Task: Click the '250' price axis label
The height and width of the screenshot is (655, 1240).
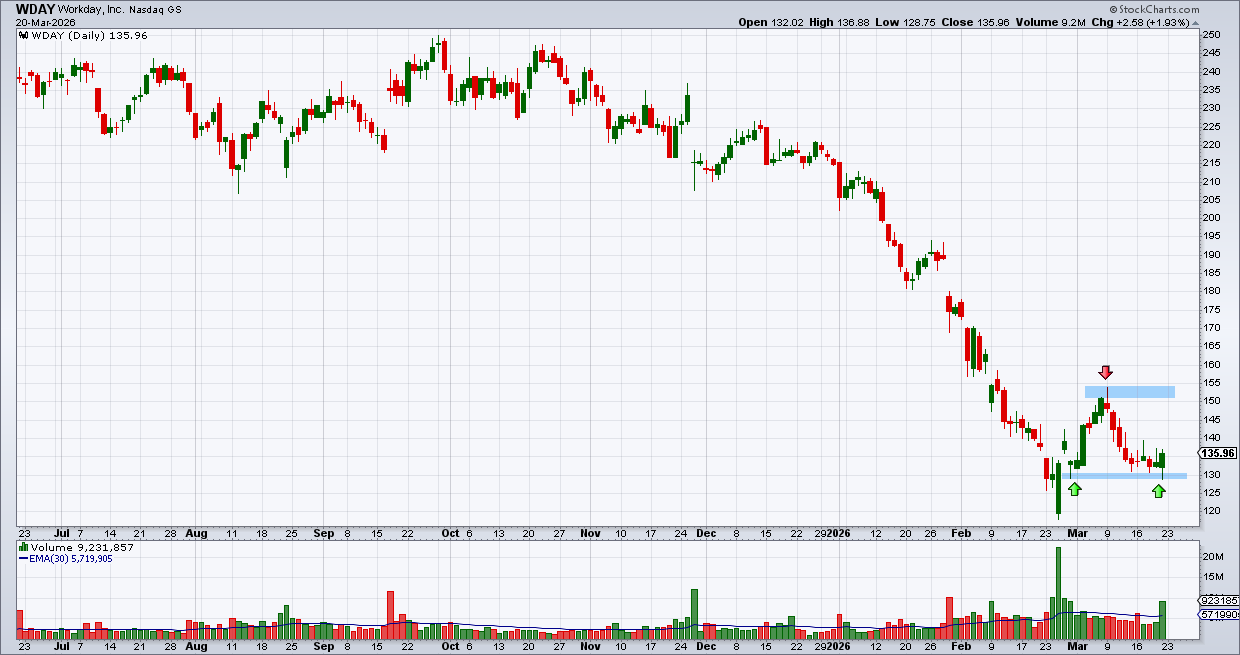Action: (1210, 35)
